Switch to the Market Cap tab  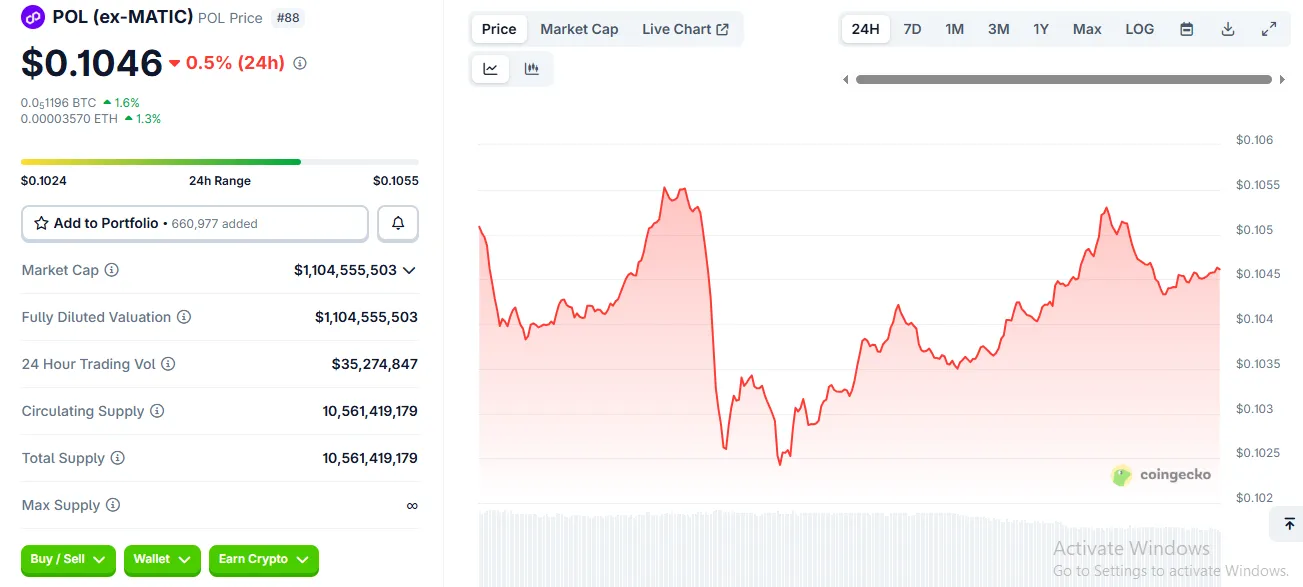pyautogui.click(x=579, y=29)
